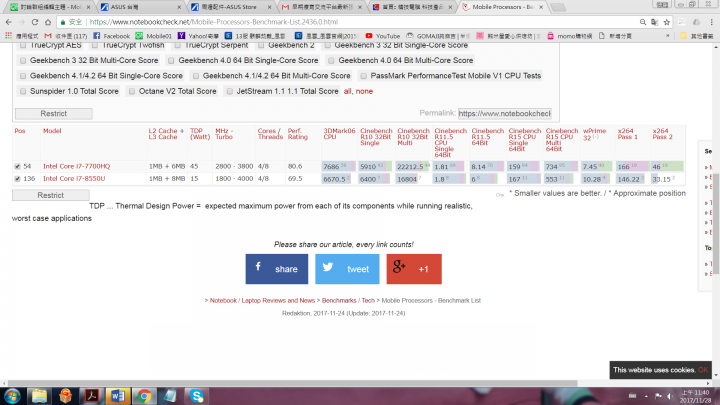Sort table by Model column header
720x405 pixels.
52,131
